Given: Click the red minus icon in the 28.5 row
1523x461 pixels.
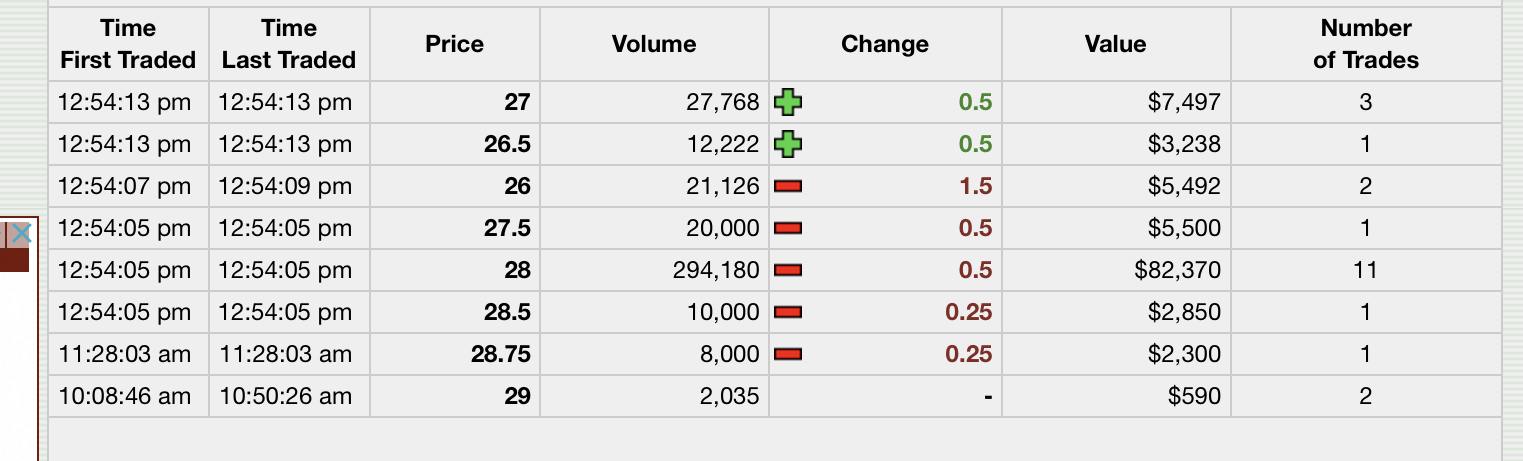Looking at the screenshot, I should (x=790, y=312).
